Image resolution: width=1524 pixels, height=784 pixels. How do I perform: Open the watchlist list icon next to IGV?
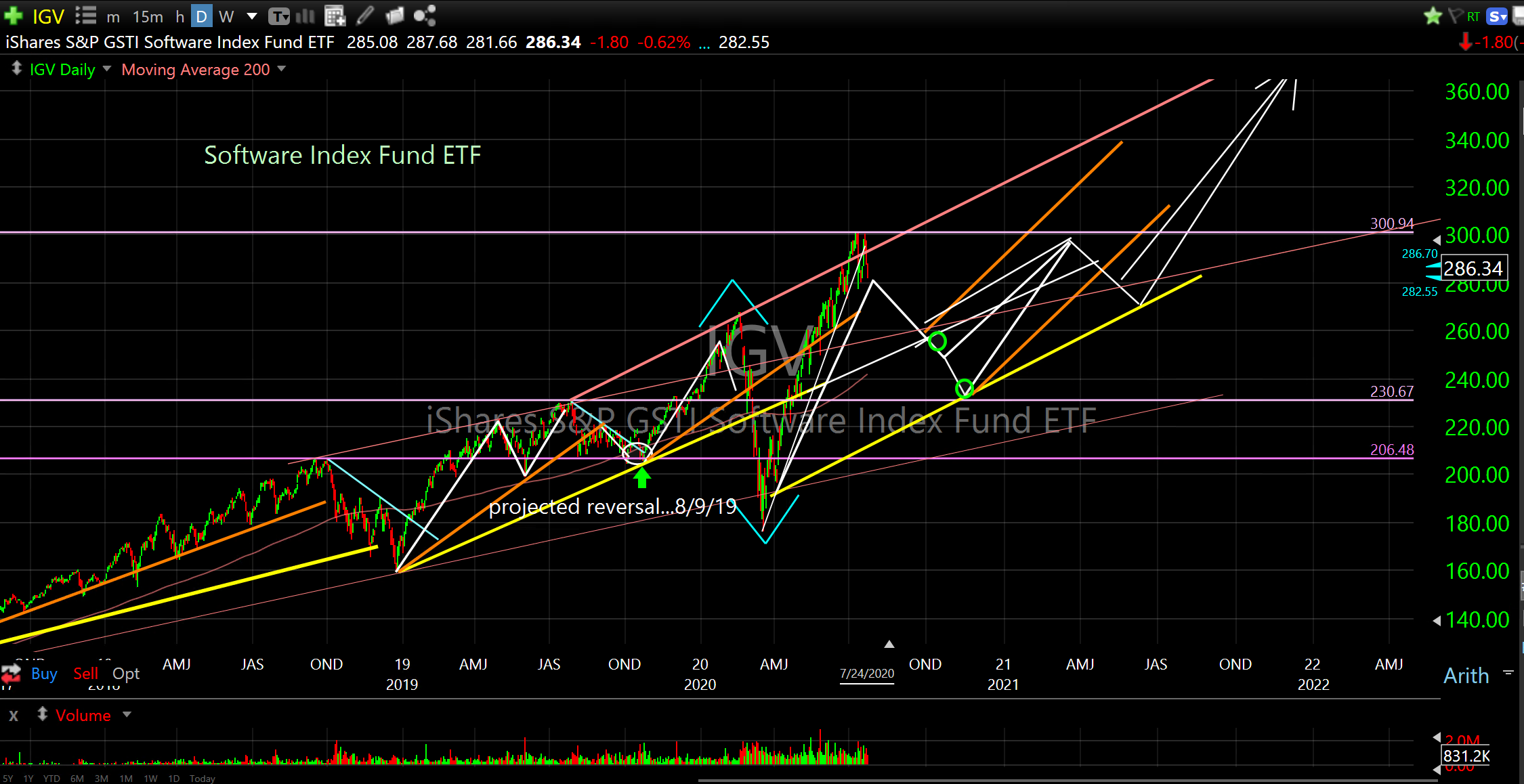[x=85, y=16]
